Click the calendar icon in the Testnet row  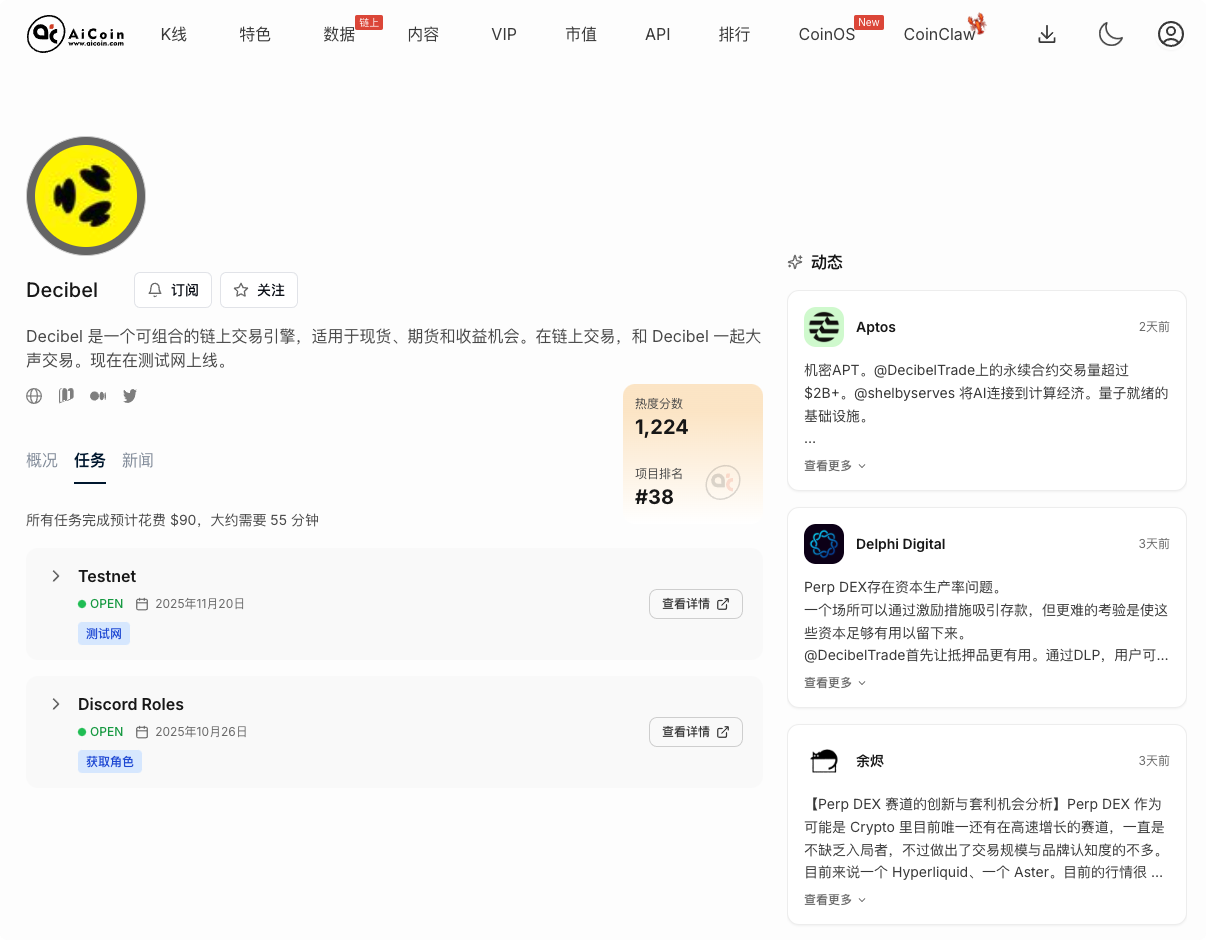point(142,604)
